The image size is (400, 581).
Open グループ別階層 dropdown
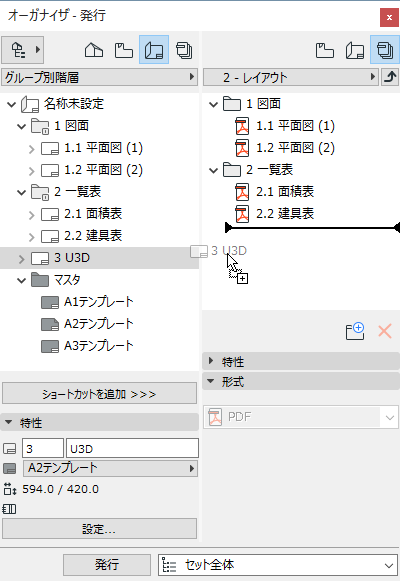click(99, 77)
